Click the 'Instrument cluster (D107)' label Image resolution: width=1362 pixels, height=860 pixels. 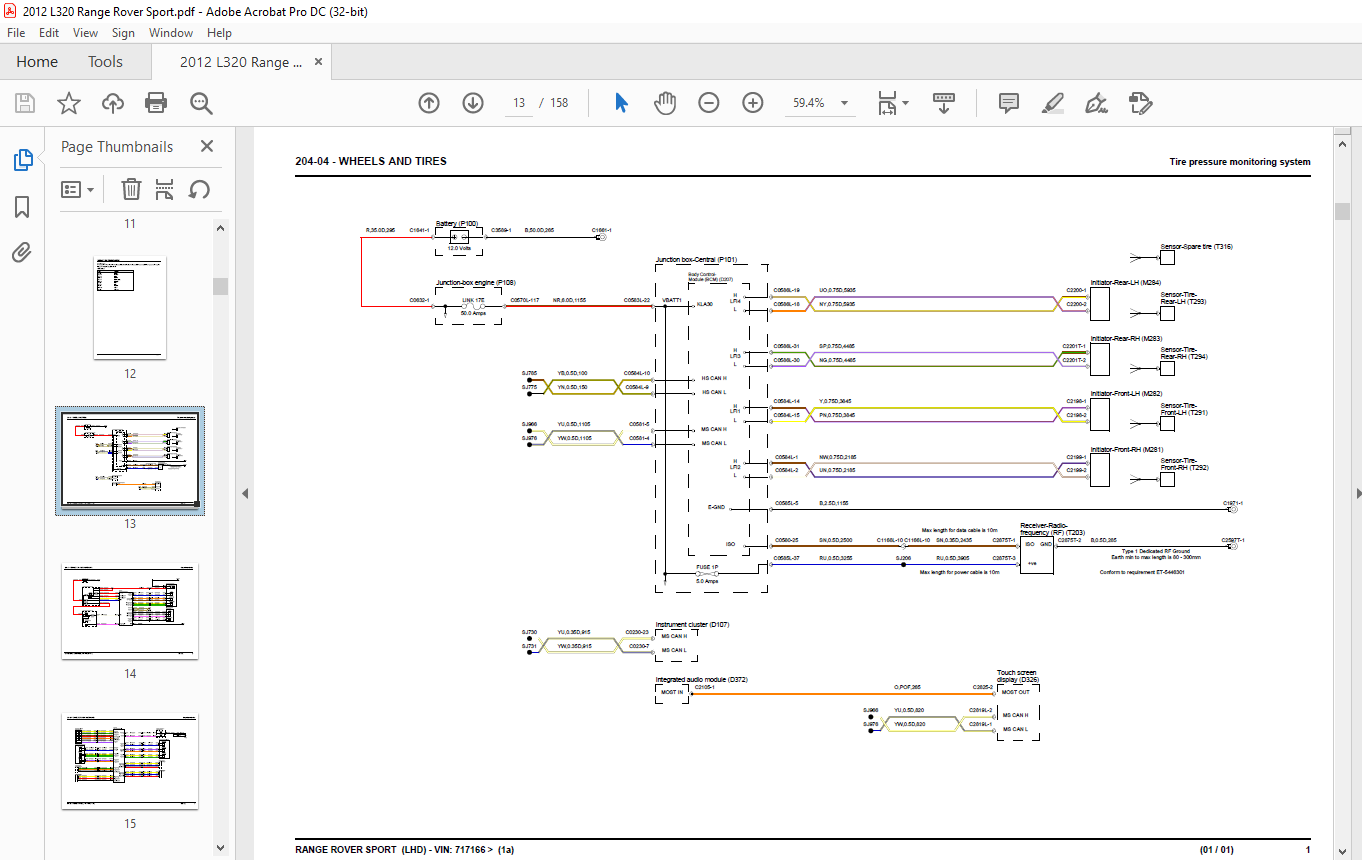point(692,624)
